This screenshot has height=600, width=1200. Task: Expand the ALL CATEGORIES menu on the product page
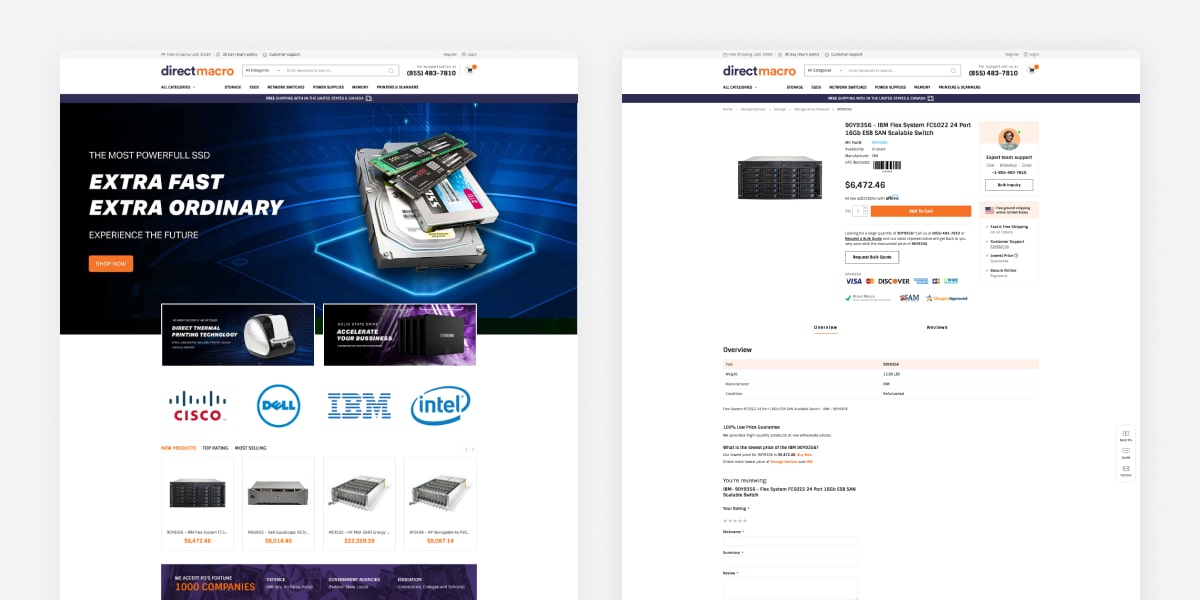pos(740,87)
